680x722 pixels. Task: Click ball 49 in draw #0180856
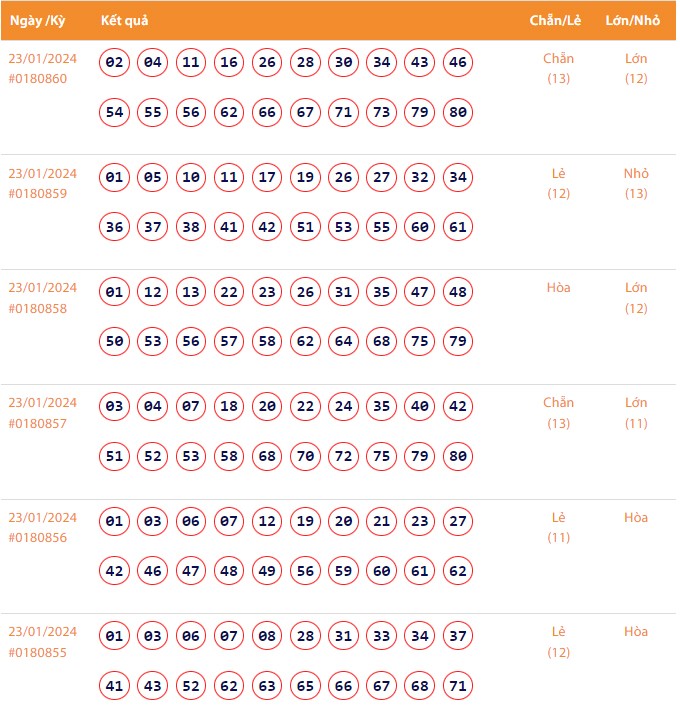267,571
